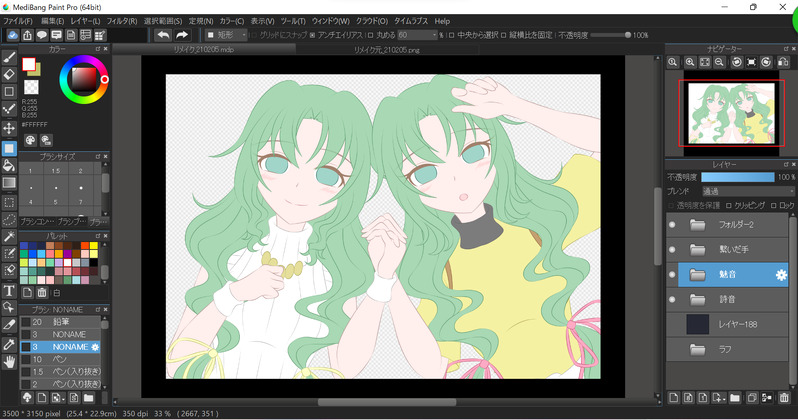Zoom out using Navigator magnifier minus icon
Image resolution: width=798 pixels, height=420 pixels.
click(x=719, y=62)
